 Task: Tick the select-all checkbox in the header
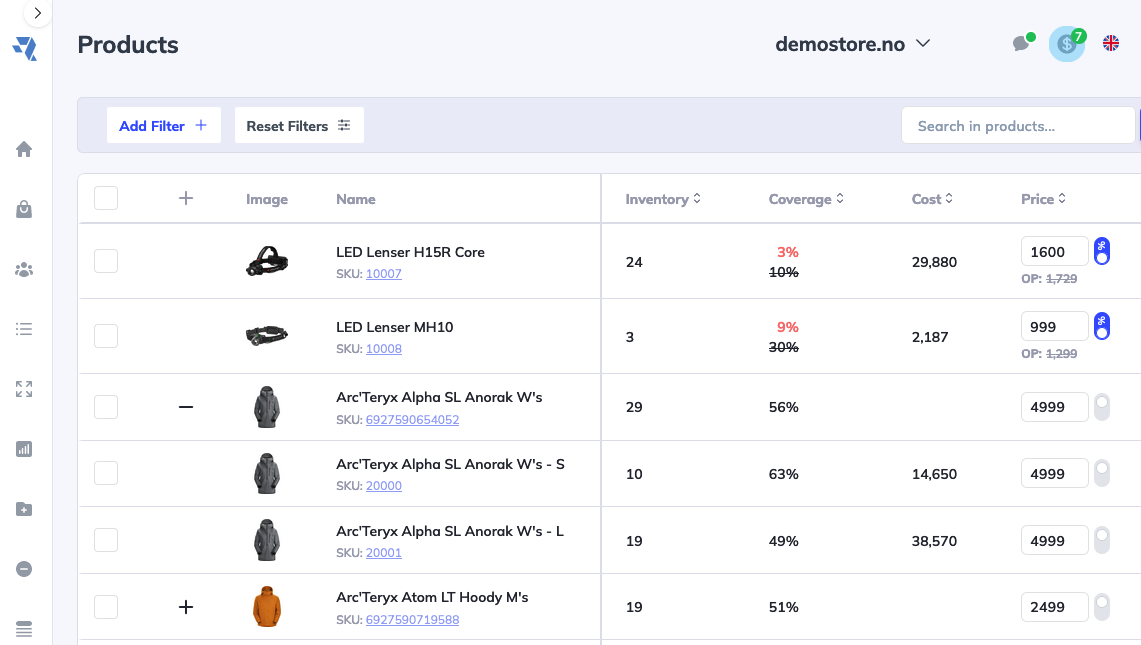(105, 197)
